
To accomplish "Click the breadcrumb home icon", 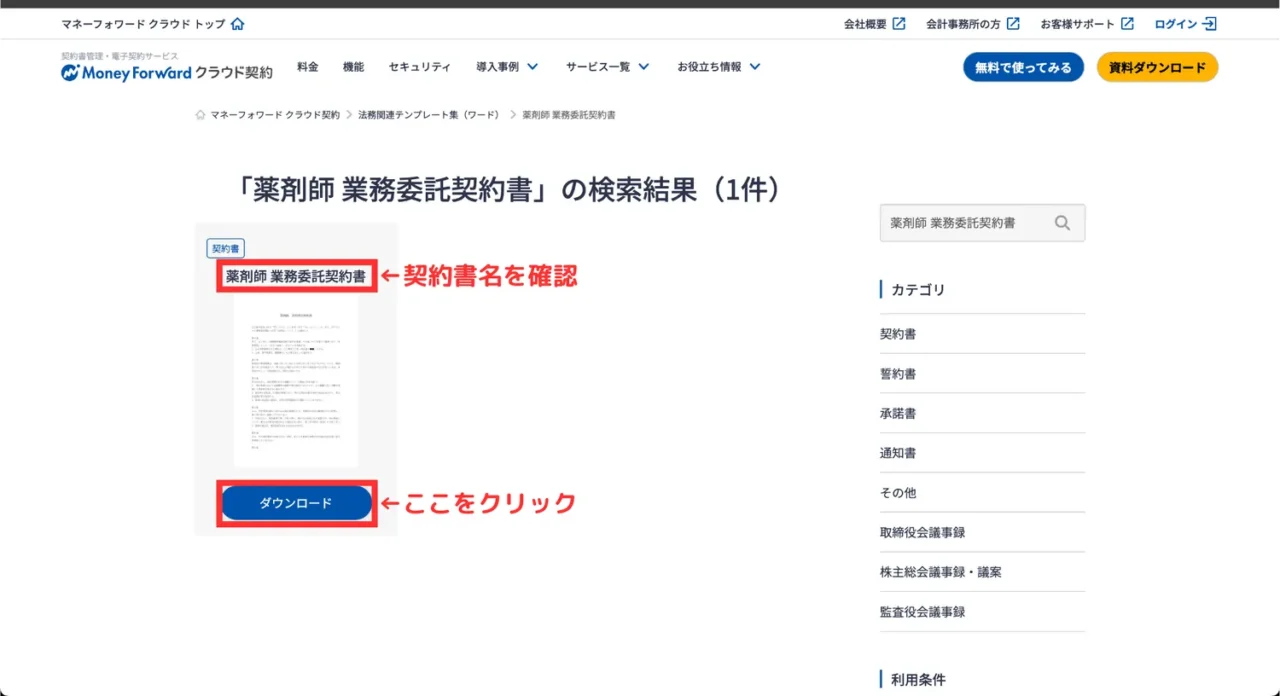I will 201,115.
